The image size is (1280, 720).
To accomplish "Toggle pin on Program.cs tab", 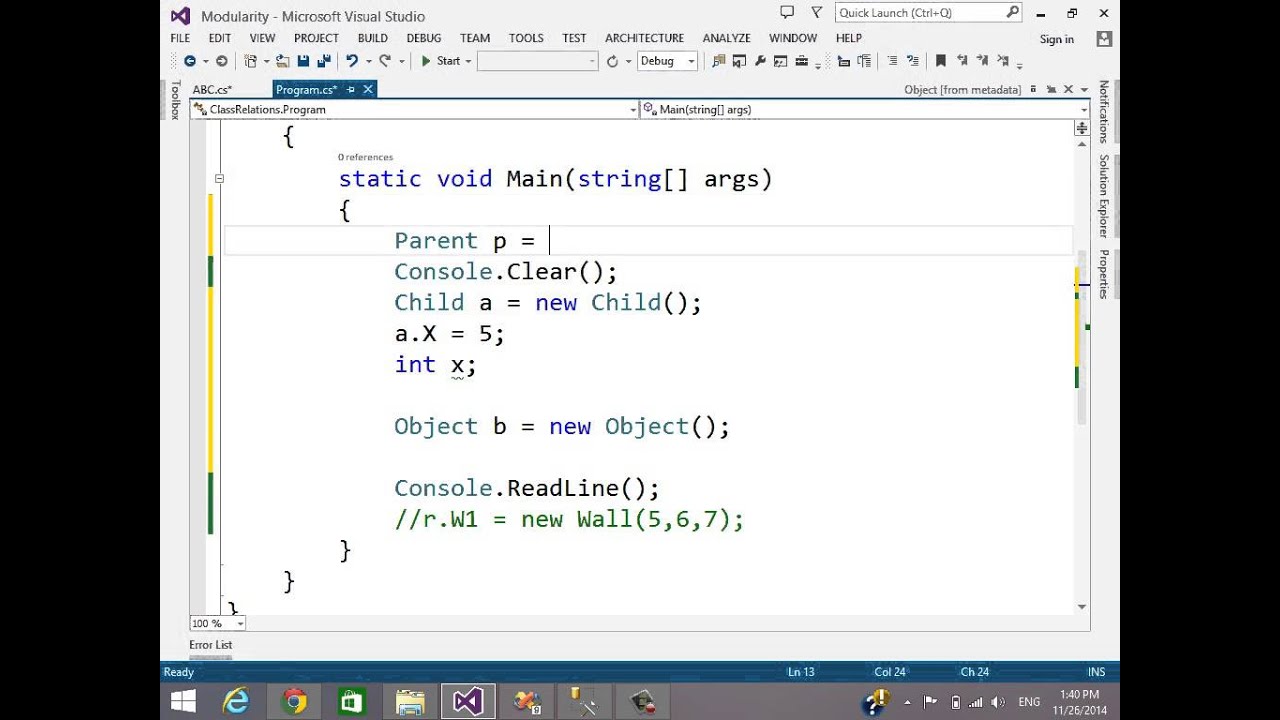I will [x=351, y=89].
